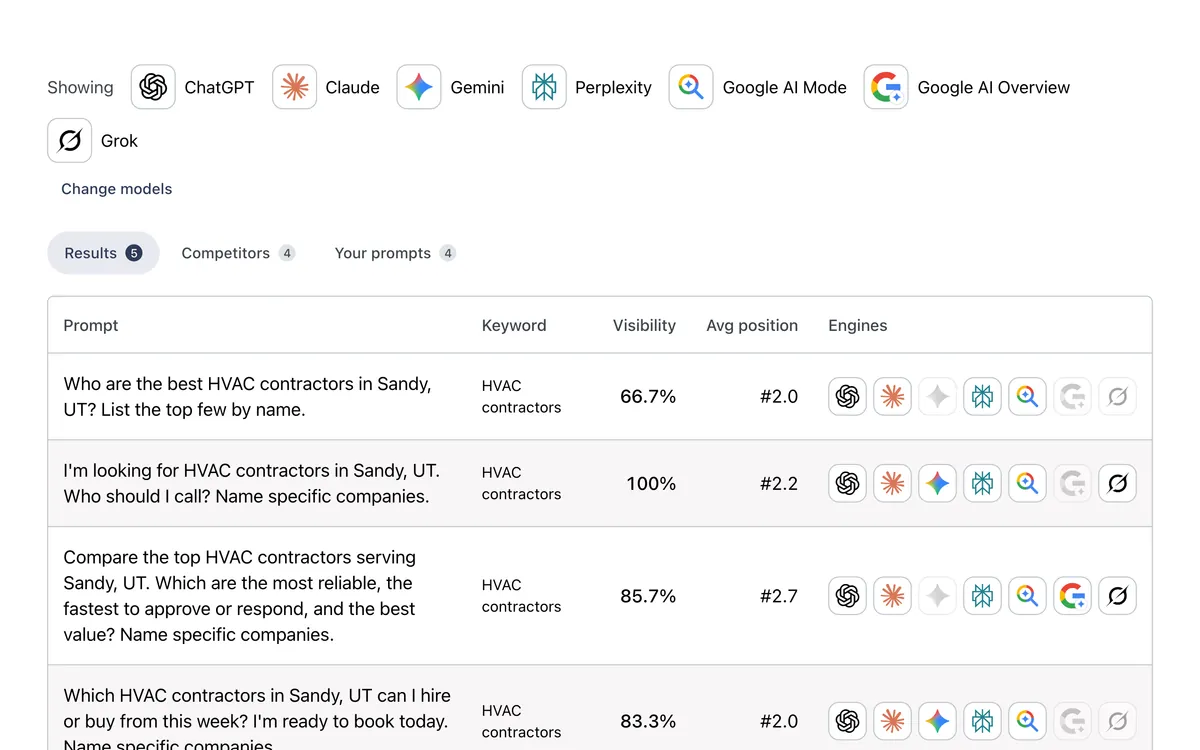Click ChatGPT engine icon in 'Compare the top' row

point(848,596)
